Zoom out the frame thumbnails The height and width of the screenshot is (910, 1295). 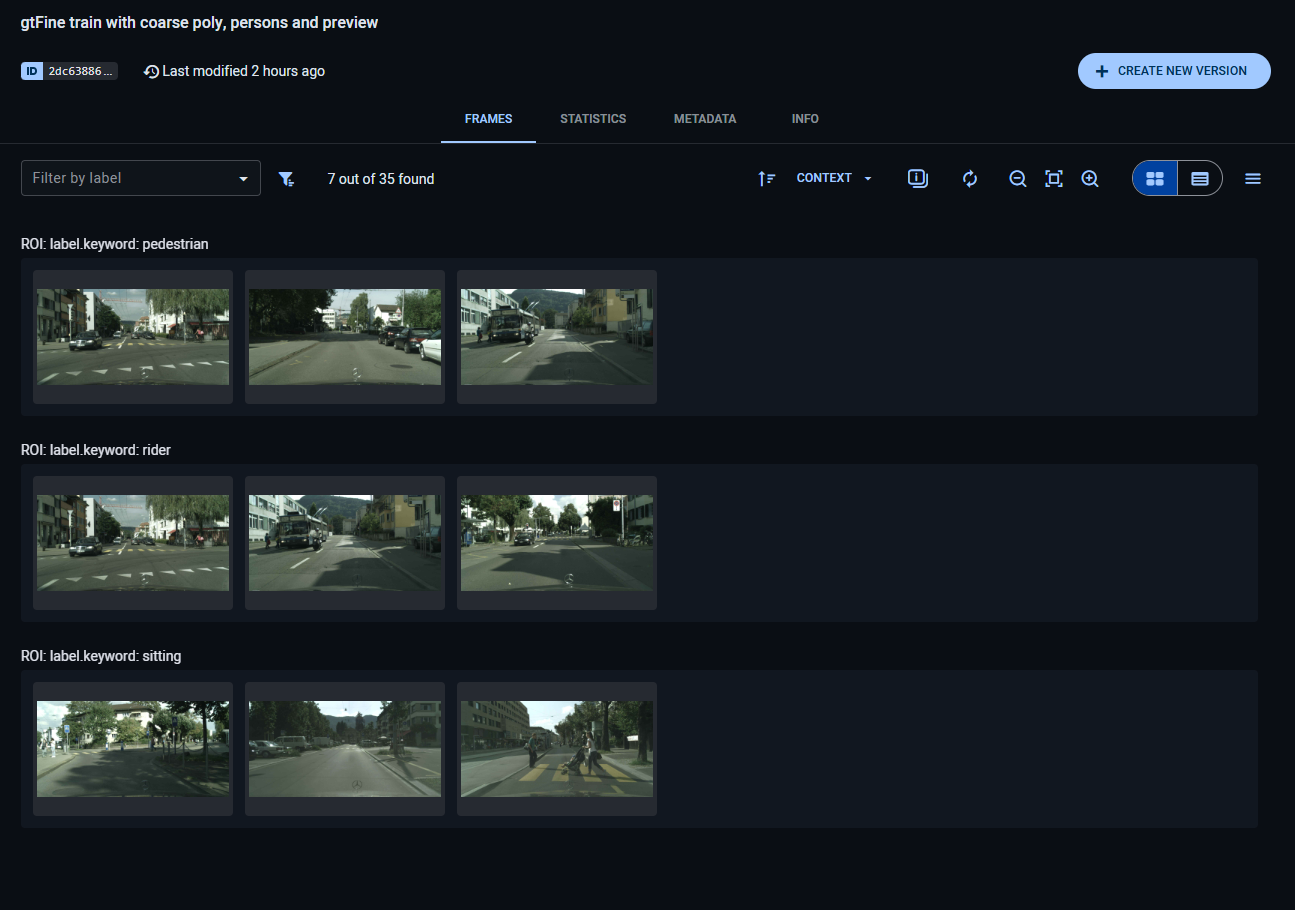(1017, 179)
